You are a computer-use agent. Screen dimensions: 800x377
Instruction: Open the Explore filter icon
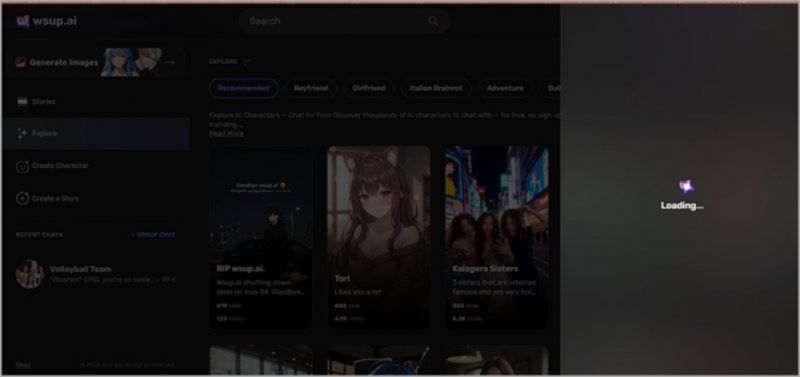click(247, 62)
